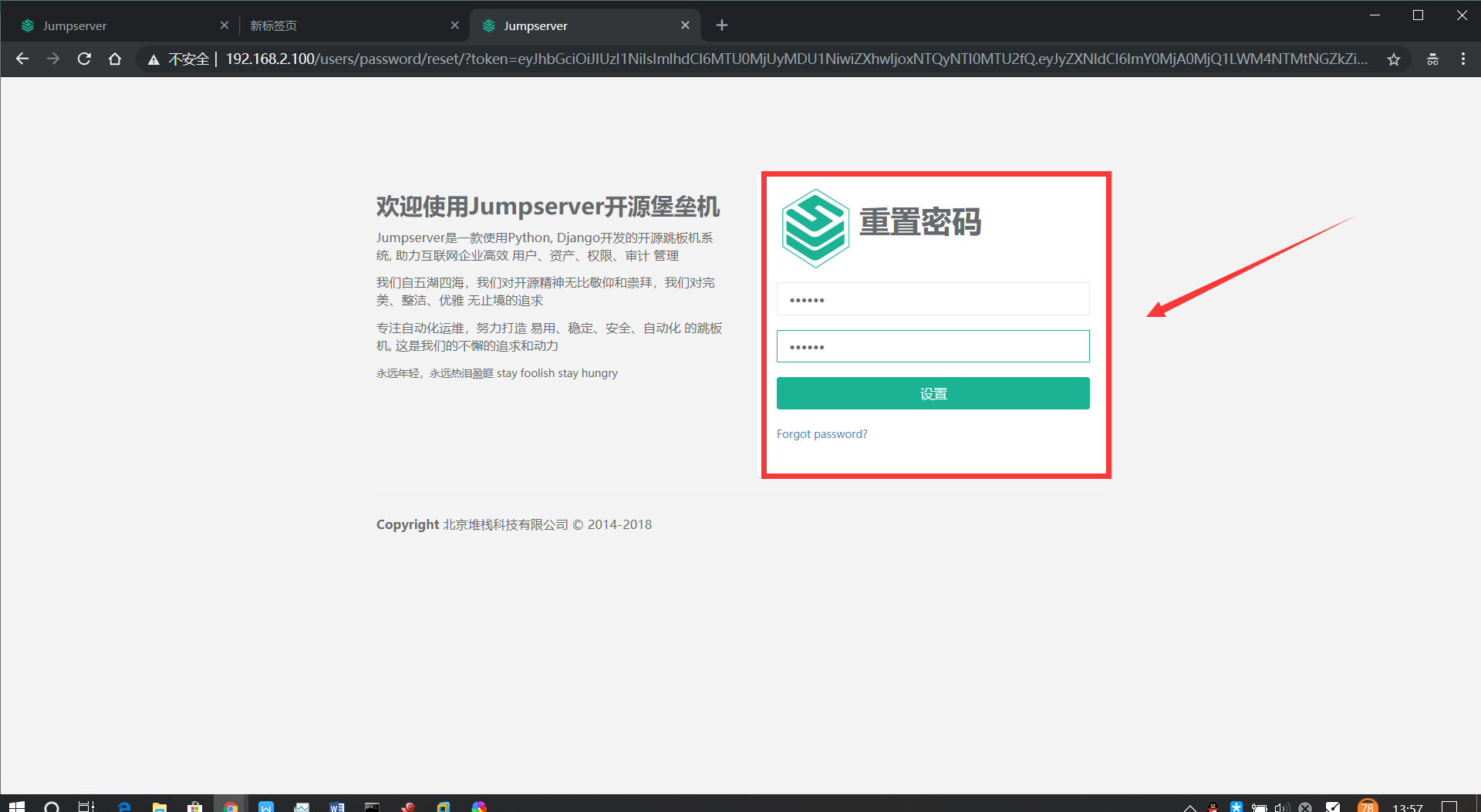The width and height of the screenshot is (1481, 812).
Task: Show hidden system tray icons
Action: coord(1190,807)
